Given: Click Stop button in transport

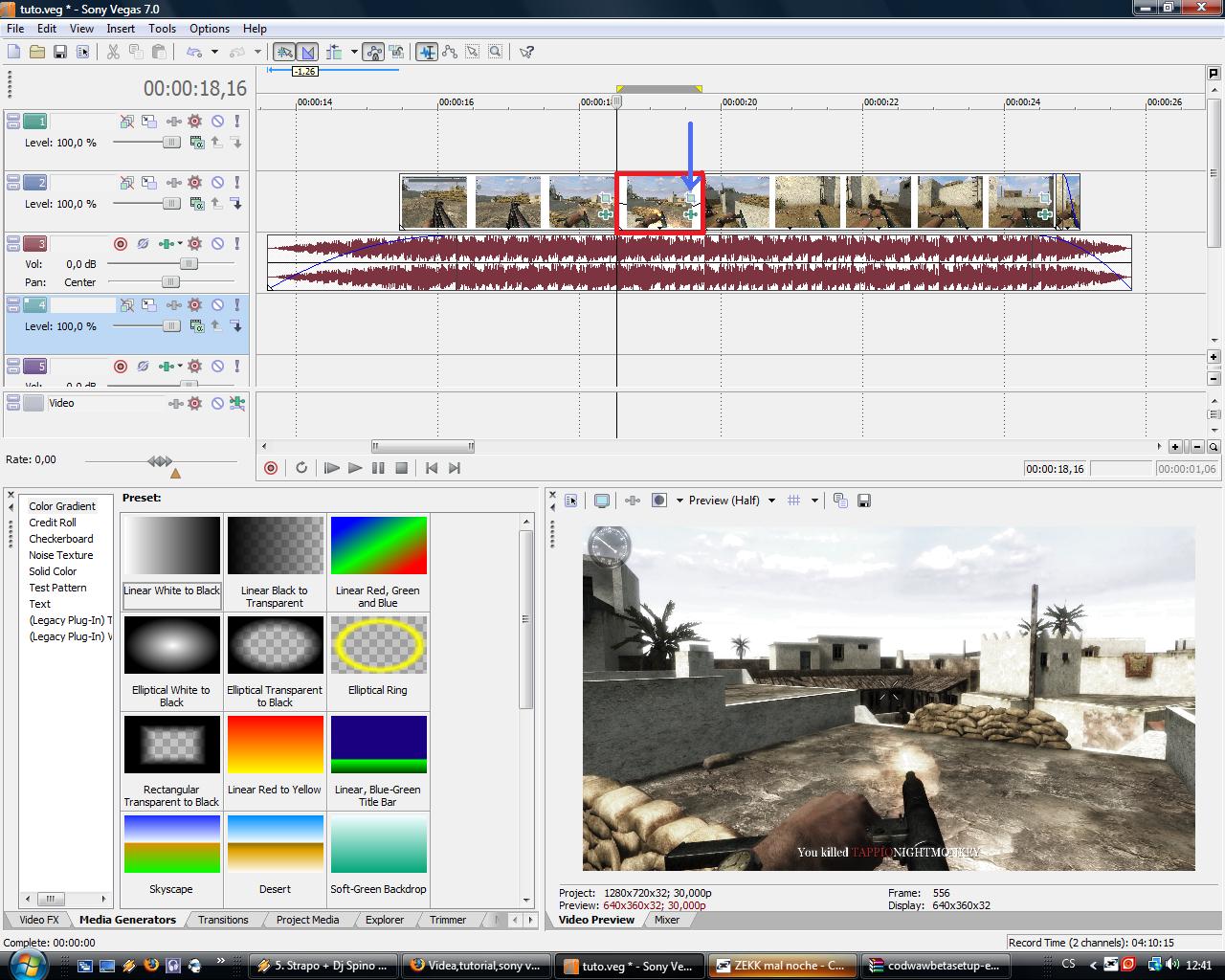Looking at the screenshot, I should tap(402, 468).
